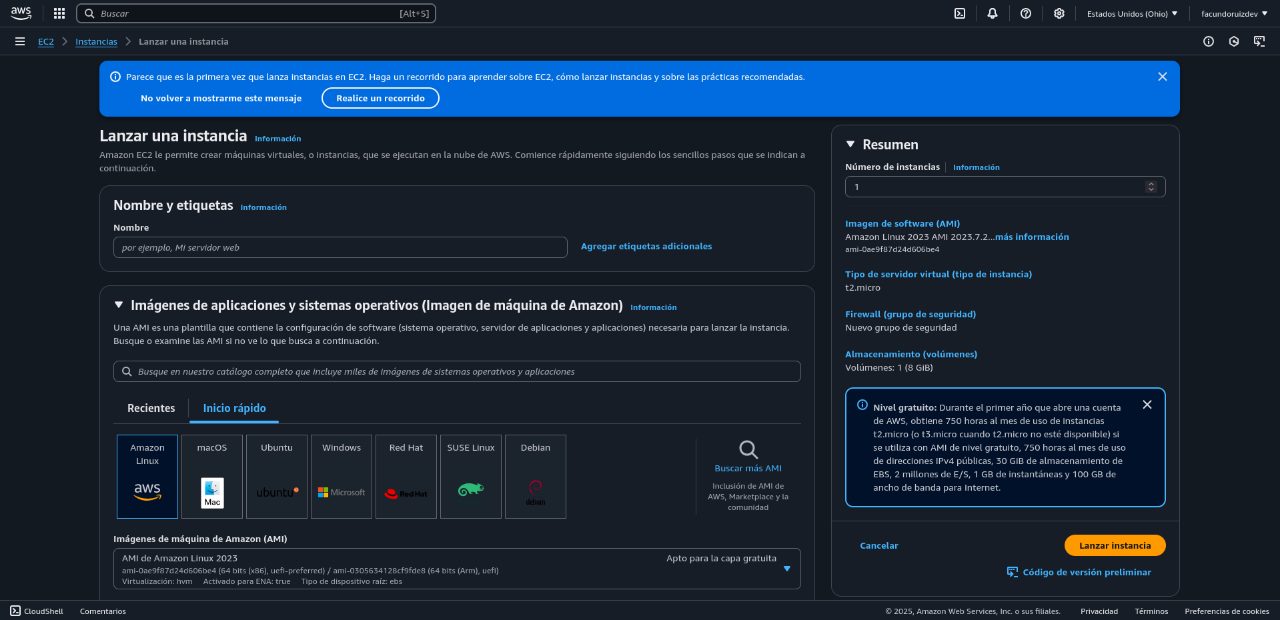
Task: Close the Nivel gratuito notice
Action: click(1147, 405)
